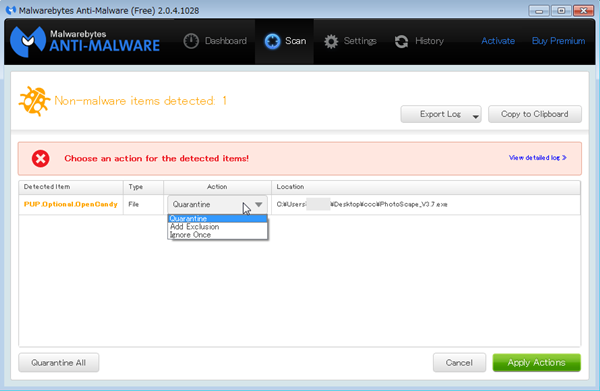Click the orange bug detection icon
The image size is (600, 391).
[x=34, y=101]
